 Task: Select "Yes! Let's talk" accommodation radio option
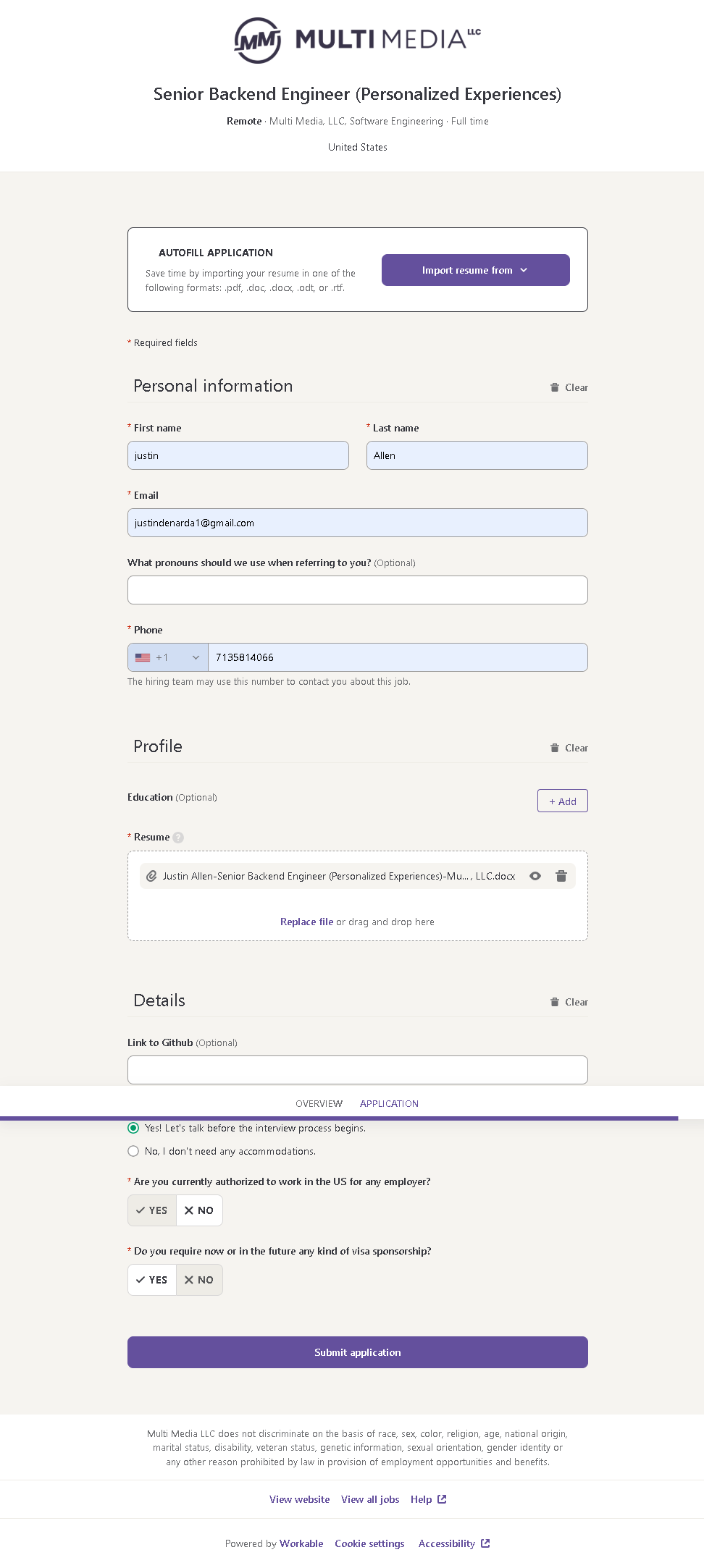(x=133, y=1128)
